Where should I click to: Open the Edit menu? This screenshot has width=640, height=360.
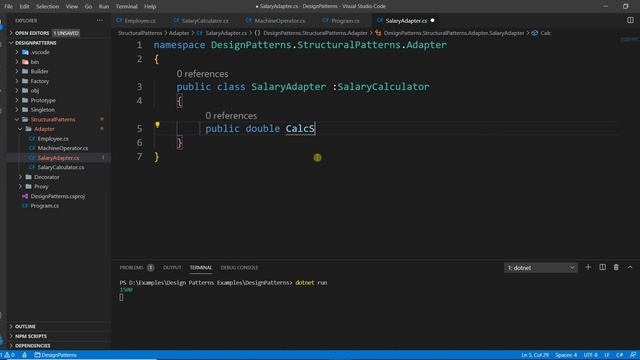24,7
